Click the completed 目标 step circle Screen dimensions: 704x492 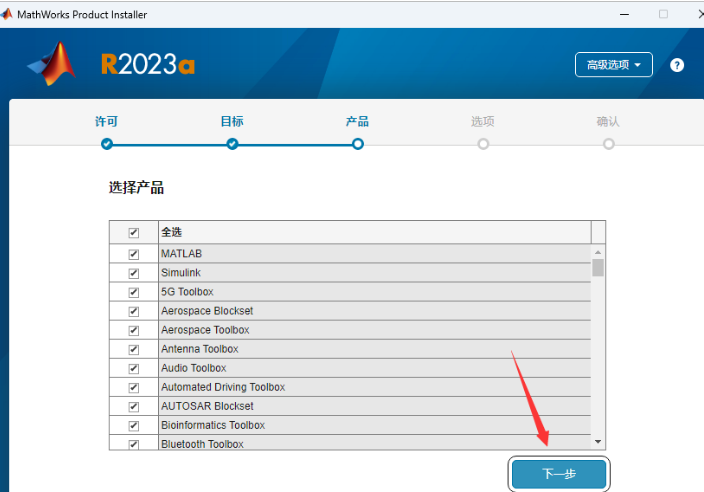(x=232, y=144)
